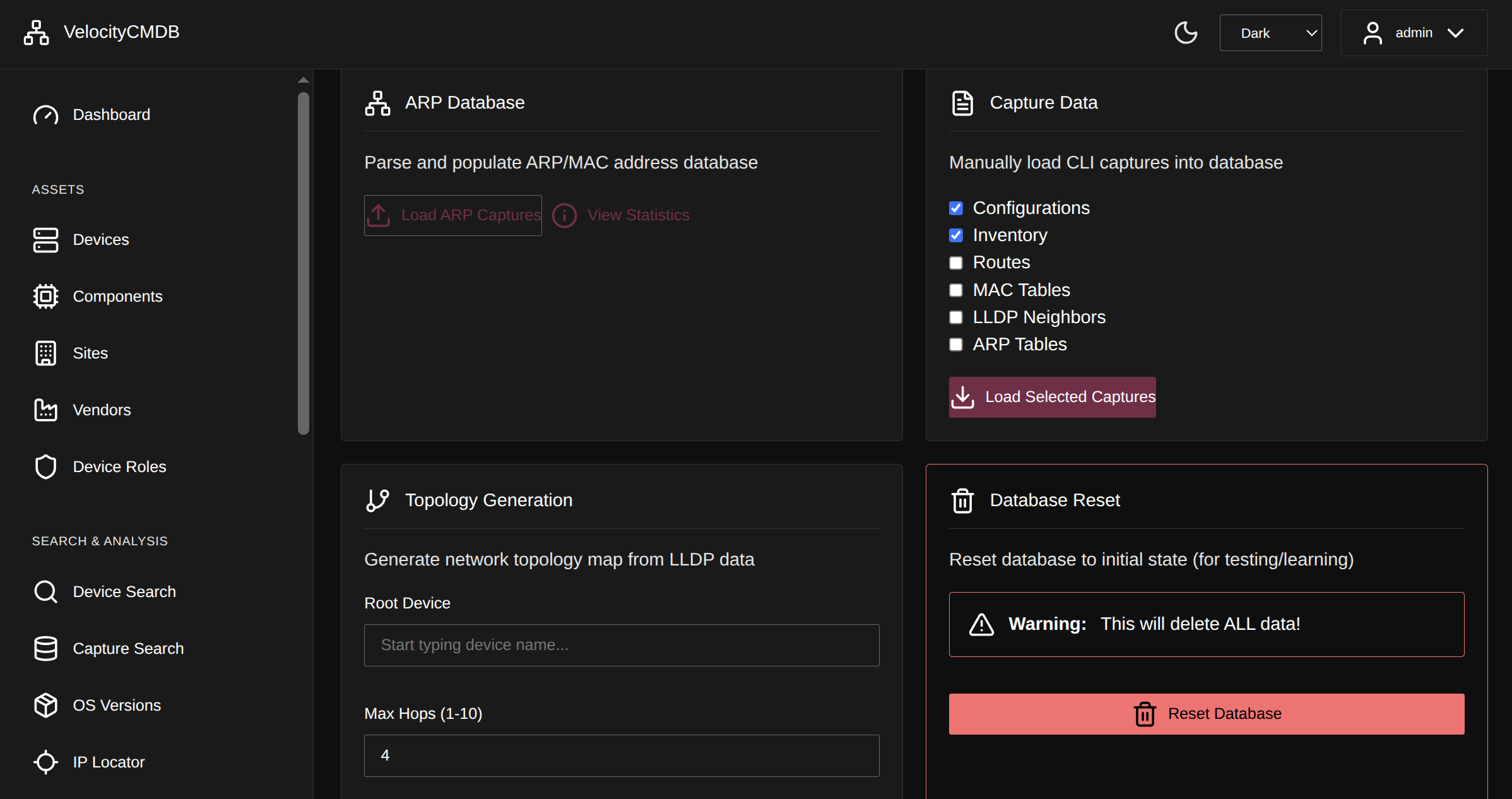Click the VelocityCMDB network logo icon
The width and height of the screenshot is (1512, 799).
pos(36,33)
